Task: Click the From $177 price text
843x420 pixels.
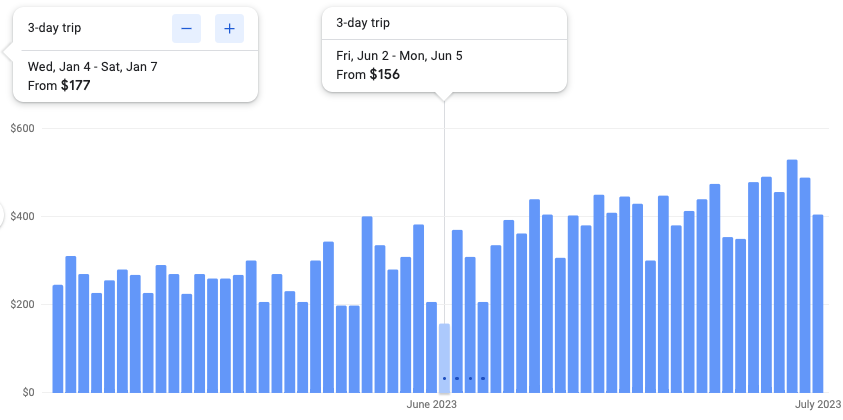Action: pos(59,85)
